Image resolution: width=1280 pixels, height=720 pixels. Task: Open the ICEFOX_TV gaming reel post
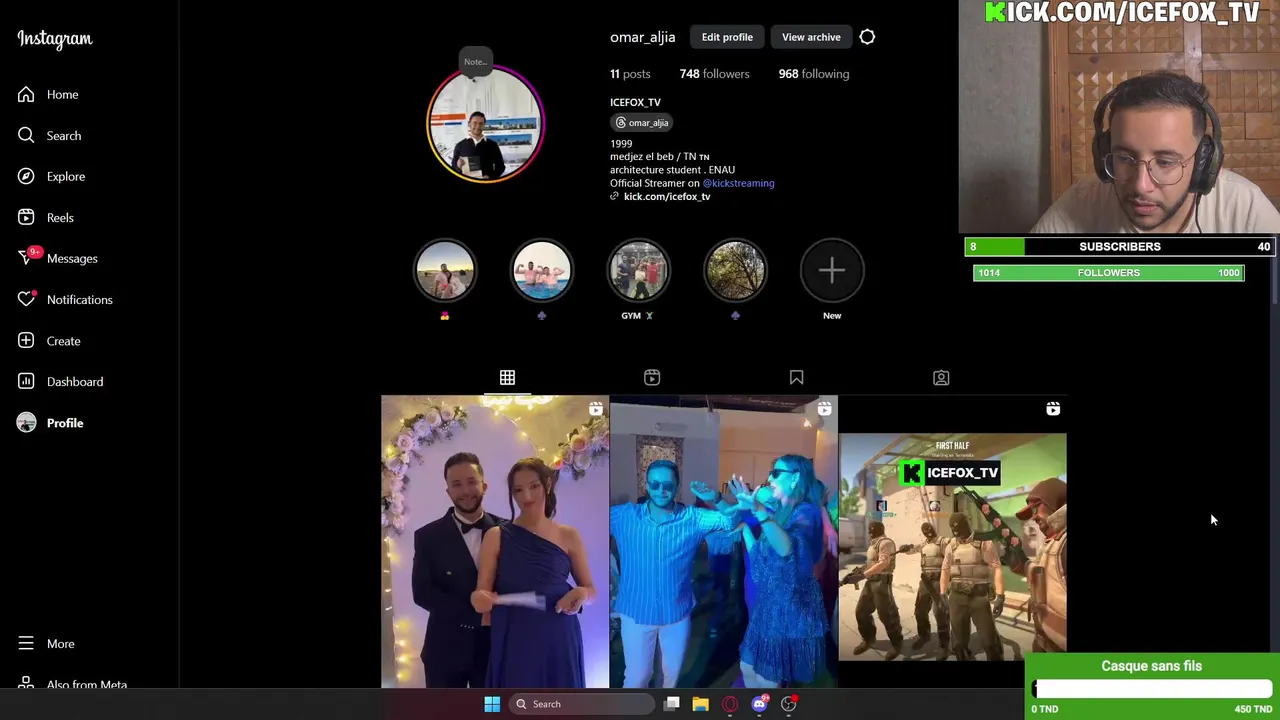click(953, 542)
